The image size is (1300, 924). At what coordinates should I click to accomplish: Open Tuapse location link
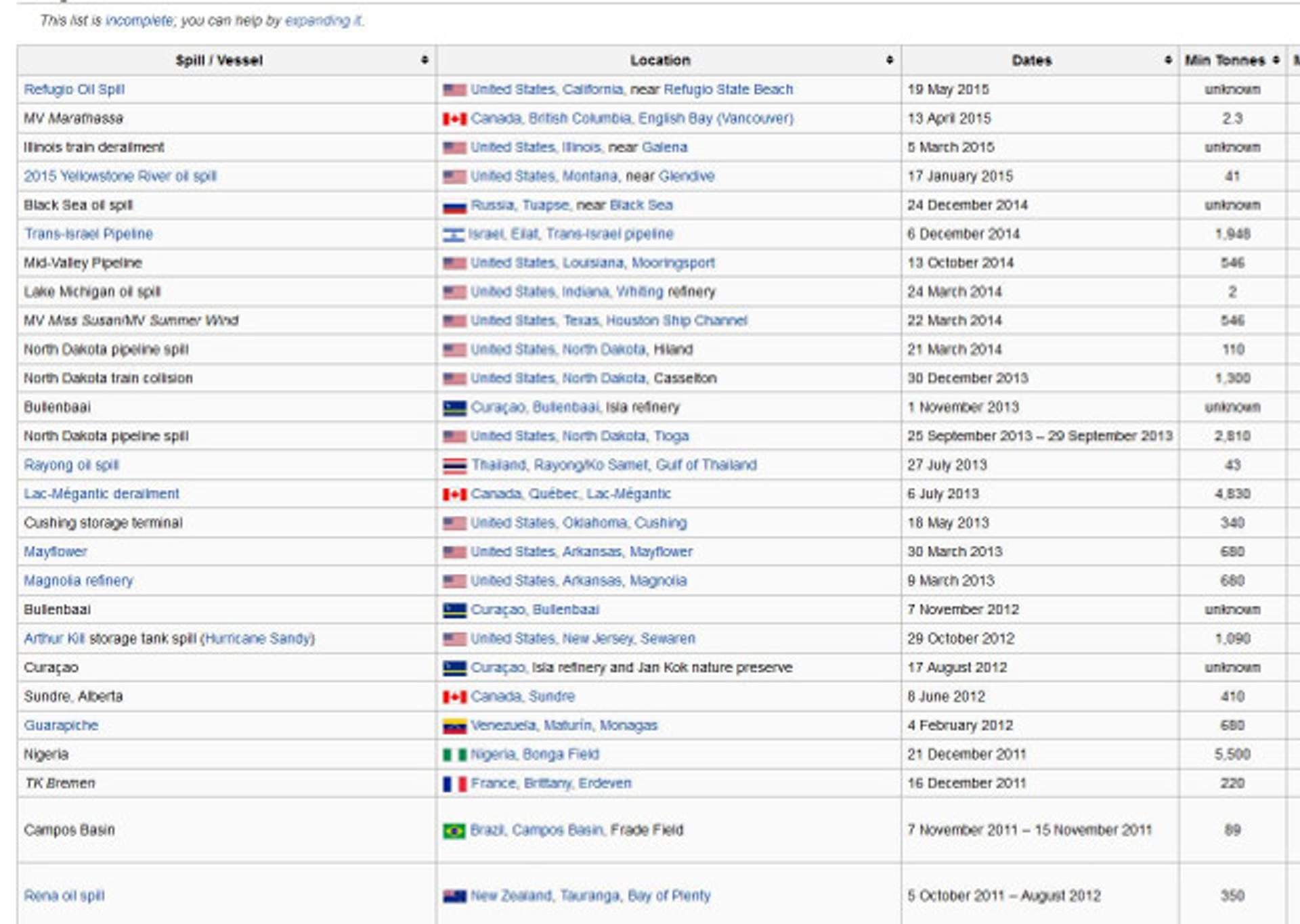click(x=546, y=205)
